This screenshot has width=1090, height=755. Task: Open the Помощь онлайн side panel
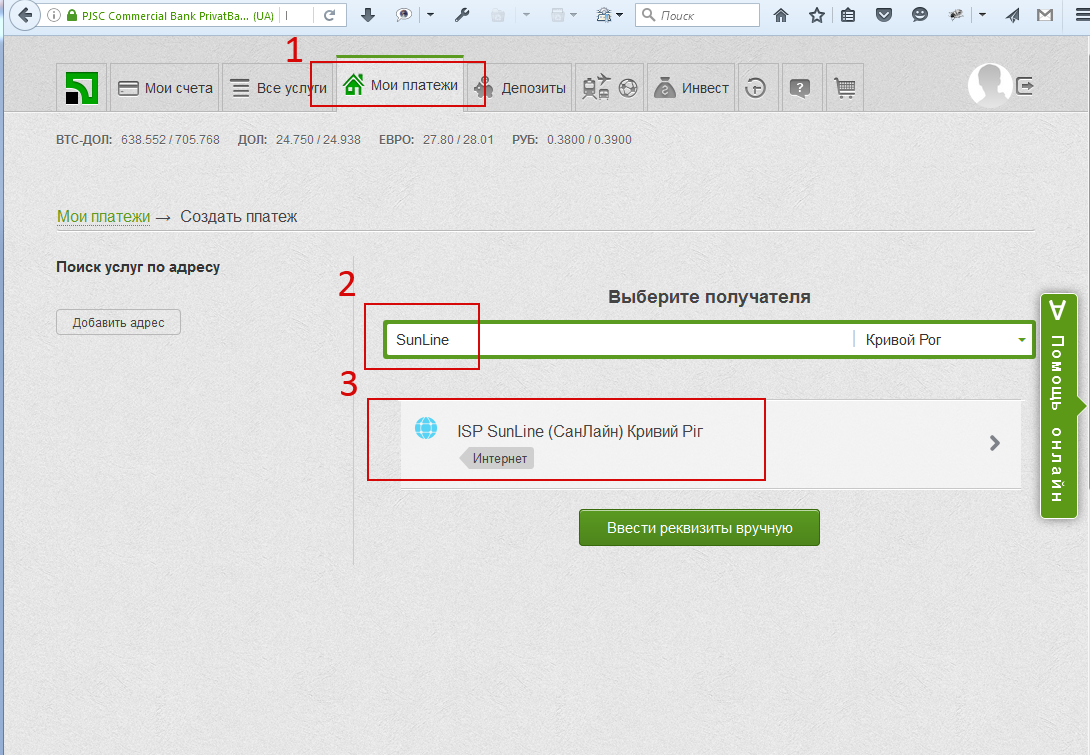coord(1059,406)
